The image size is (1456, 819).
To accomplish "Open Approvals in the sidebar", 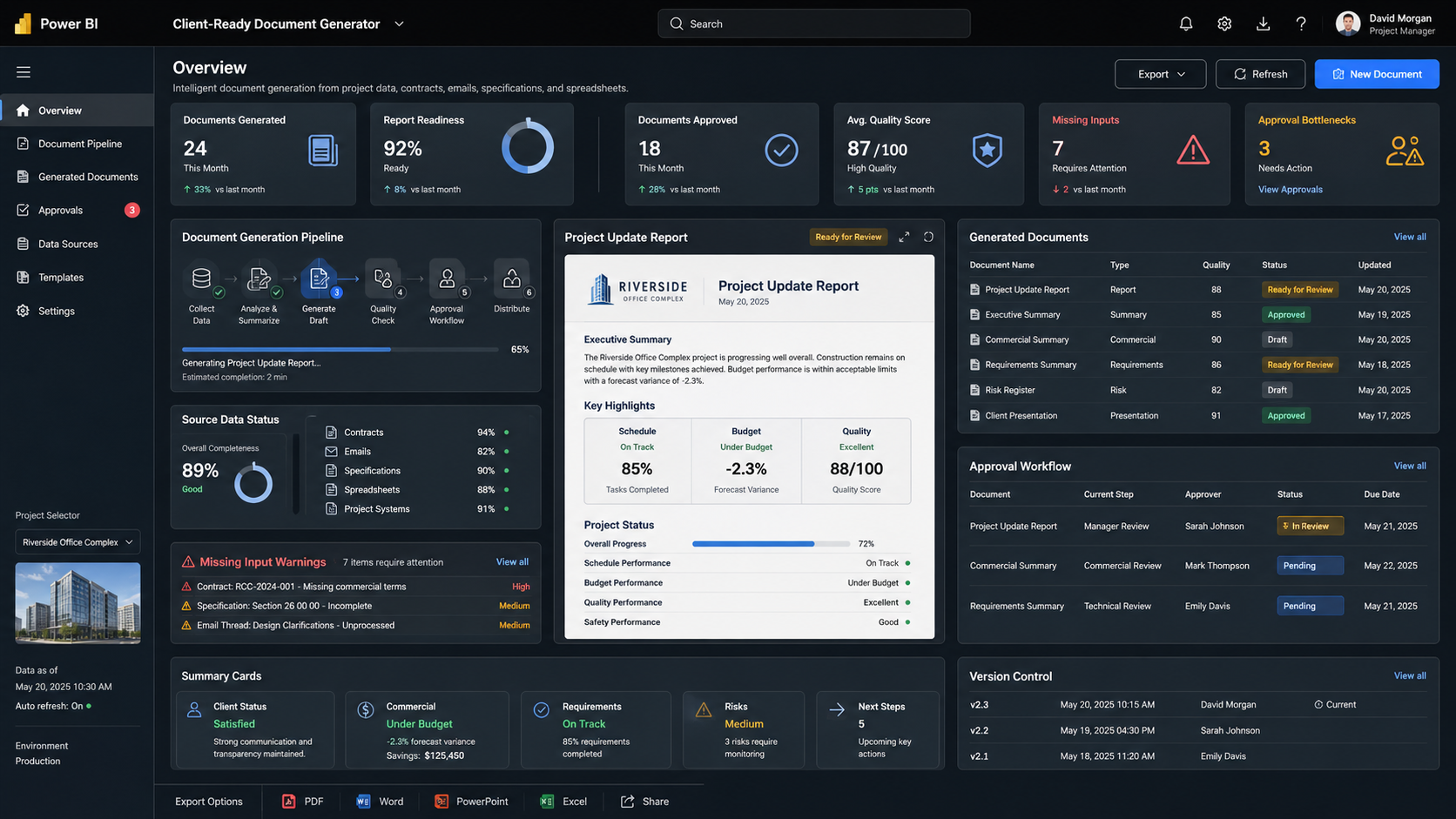I will point(77,210).
